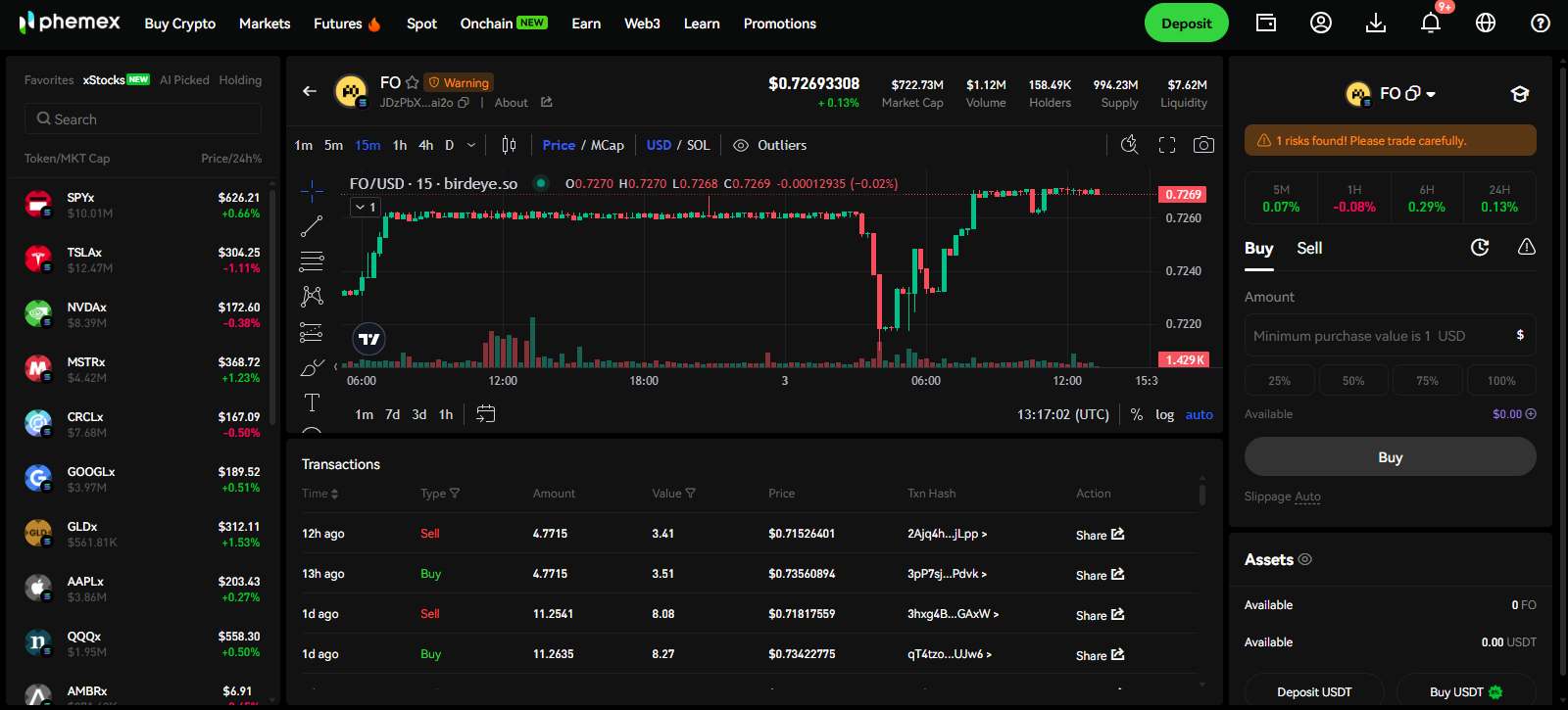
Task: Open the risk alert triangle icon
Action: [x=1527, y=248]
